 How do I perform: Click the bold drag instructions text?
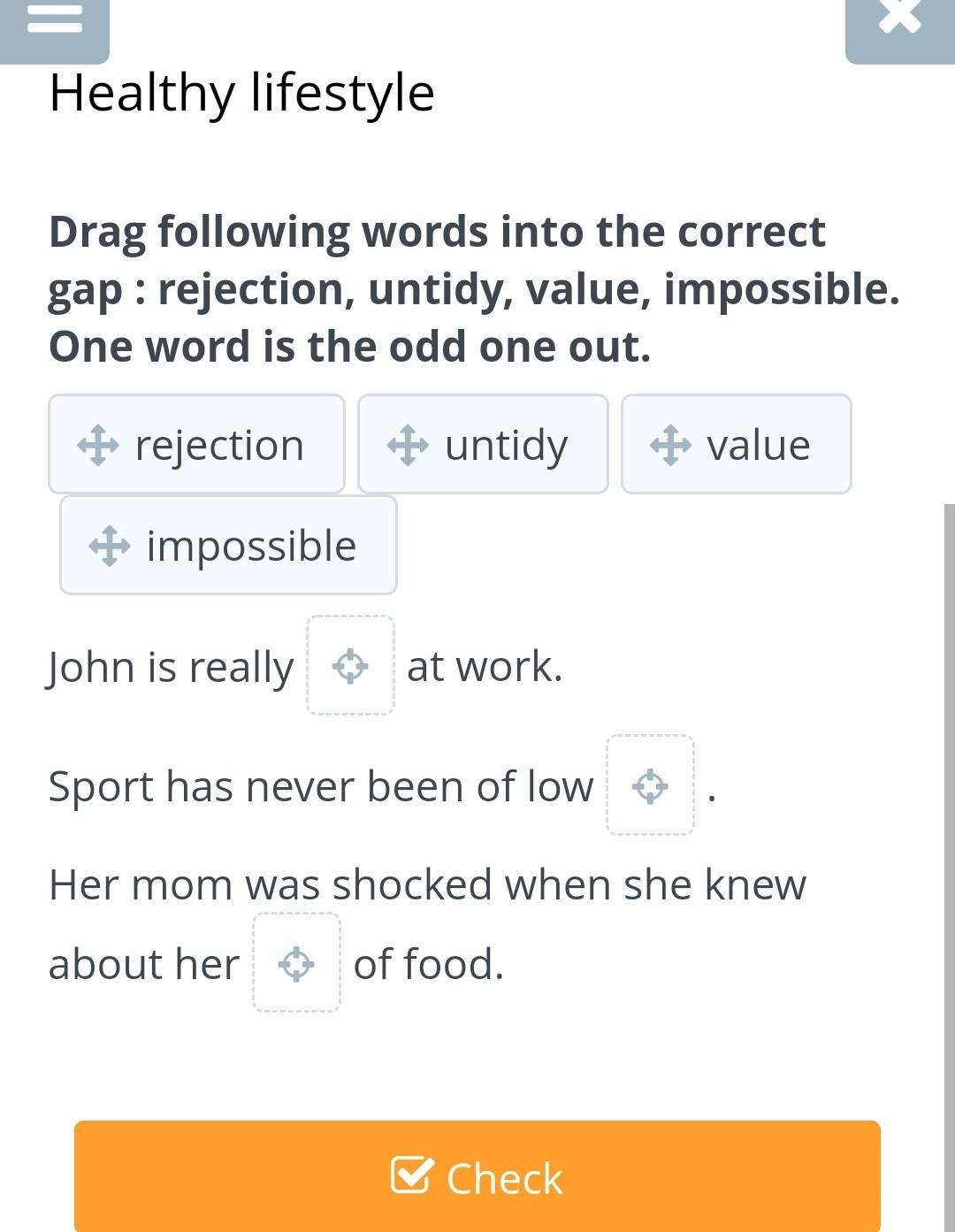pos(473,289)
